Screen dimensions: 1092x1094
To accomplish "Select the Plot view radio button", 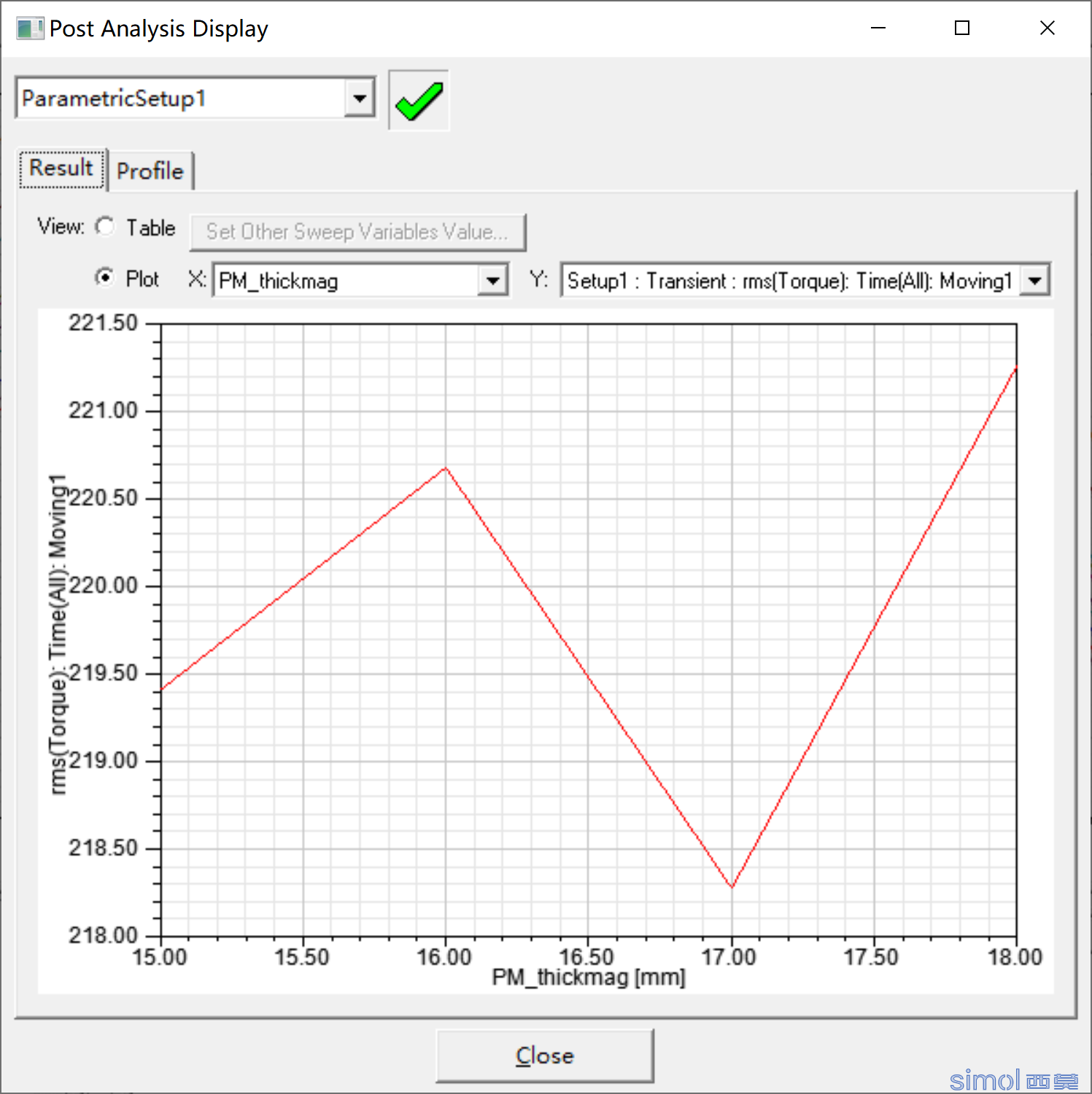I will click(x=106, y=278).
